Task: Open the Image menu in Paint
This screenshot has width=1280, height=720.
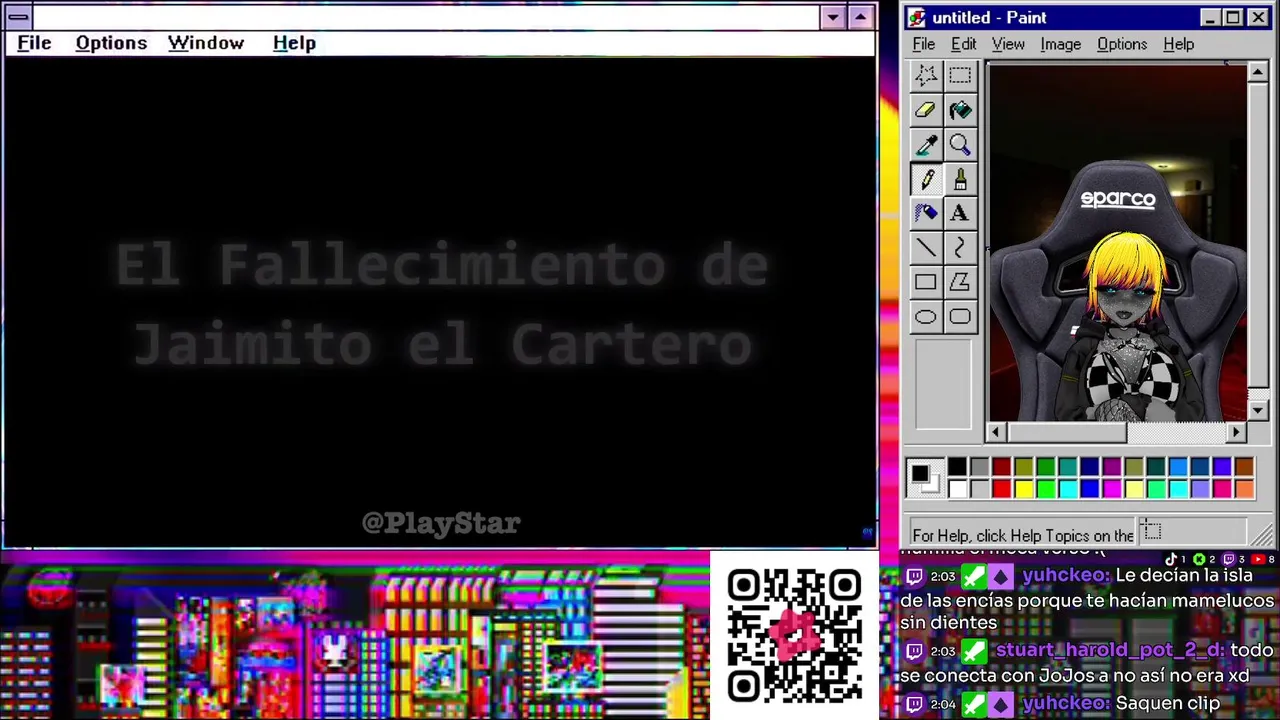Action: (1060, 44)
